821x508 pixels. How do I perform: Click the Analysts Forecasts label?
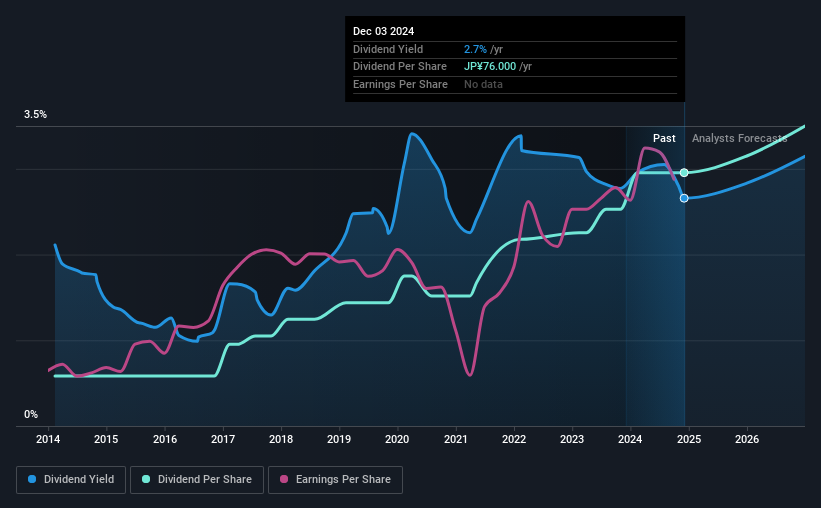(x=739, y=138)
